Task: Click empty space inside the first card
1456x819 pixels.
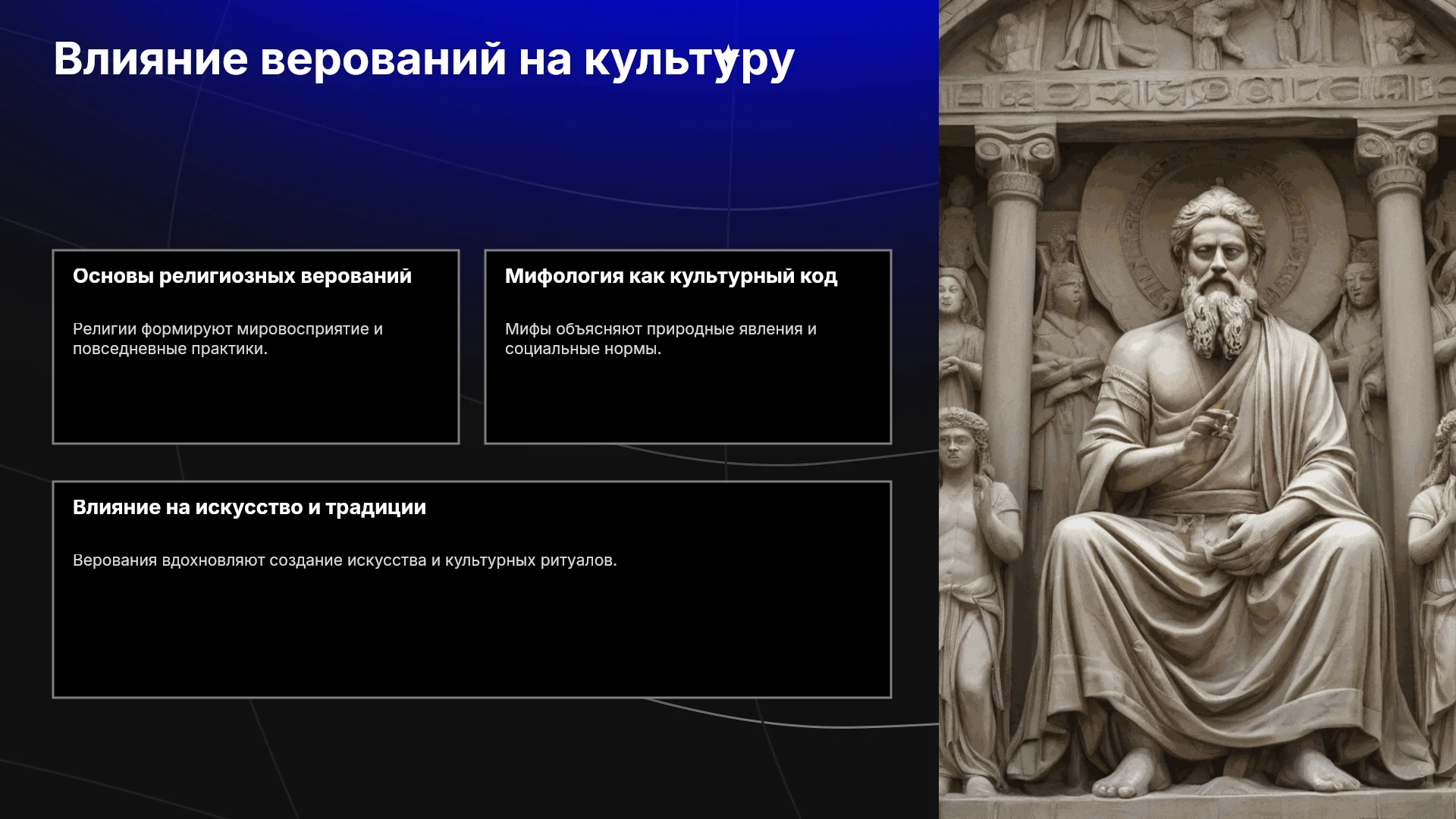Action: [256, 402]
